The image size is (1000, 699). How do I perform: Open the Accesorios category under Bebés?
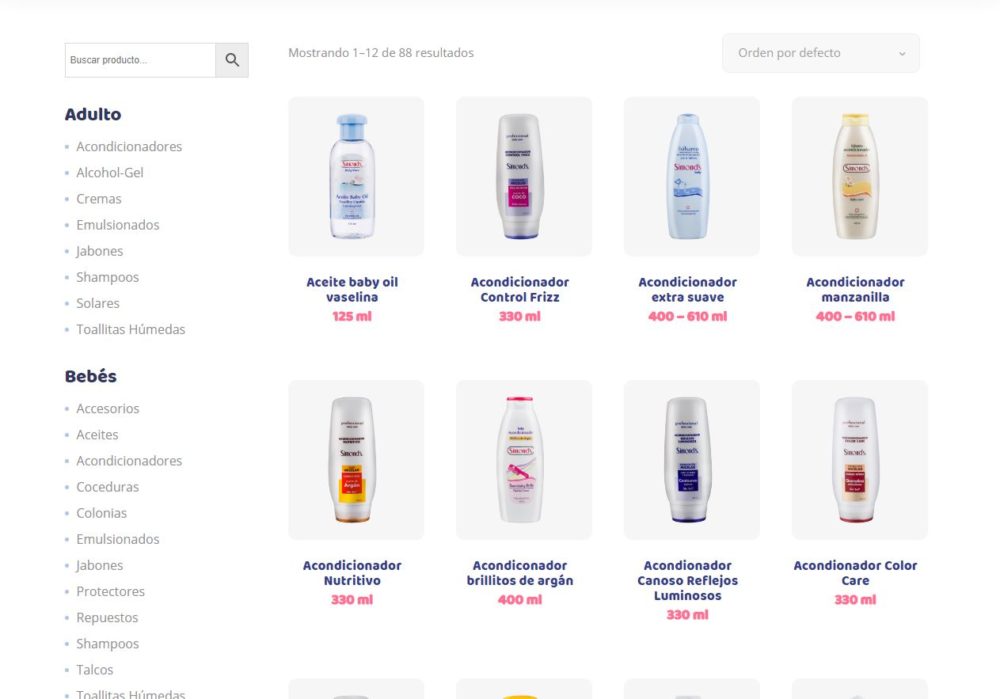[x=108, y=409]
